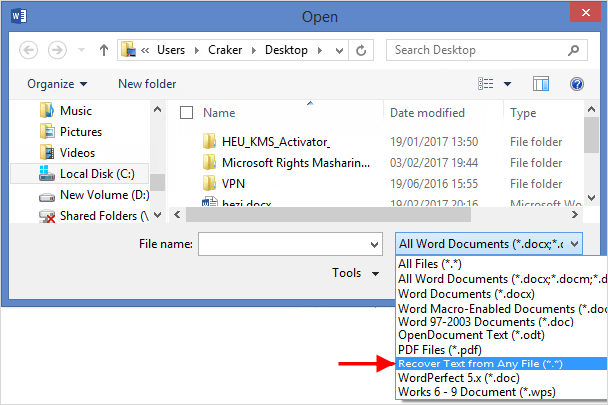Change the view with the view icon
Viewport: 608px width, 405px height.
[485, 83]
